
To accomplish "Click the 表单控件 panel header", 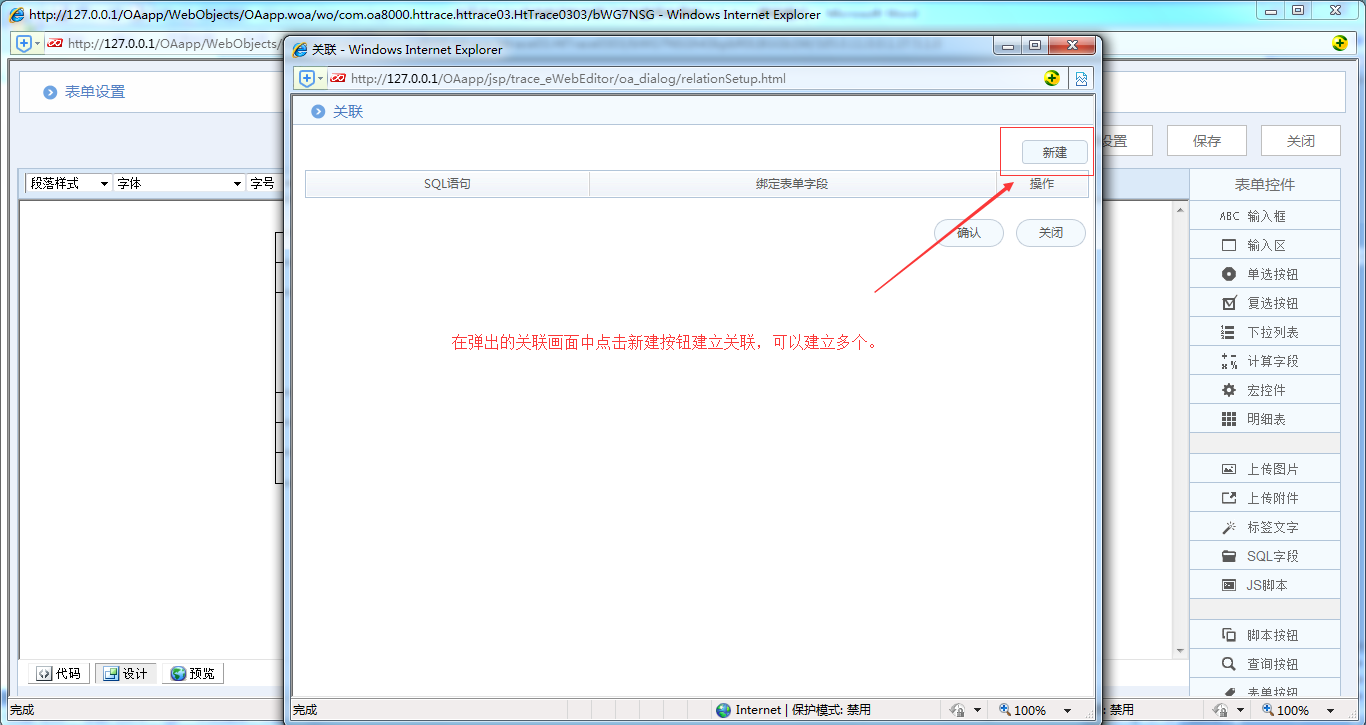I will 1265,185.
